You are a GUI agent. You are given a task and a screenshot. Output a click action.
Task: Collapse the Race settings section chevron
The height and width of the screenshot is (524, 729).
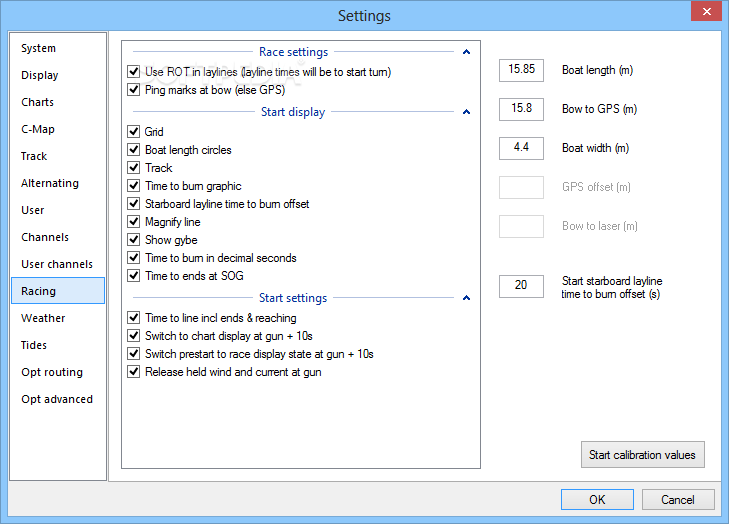point(466,52)
